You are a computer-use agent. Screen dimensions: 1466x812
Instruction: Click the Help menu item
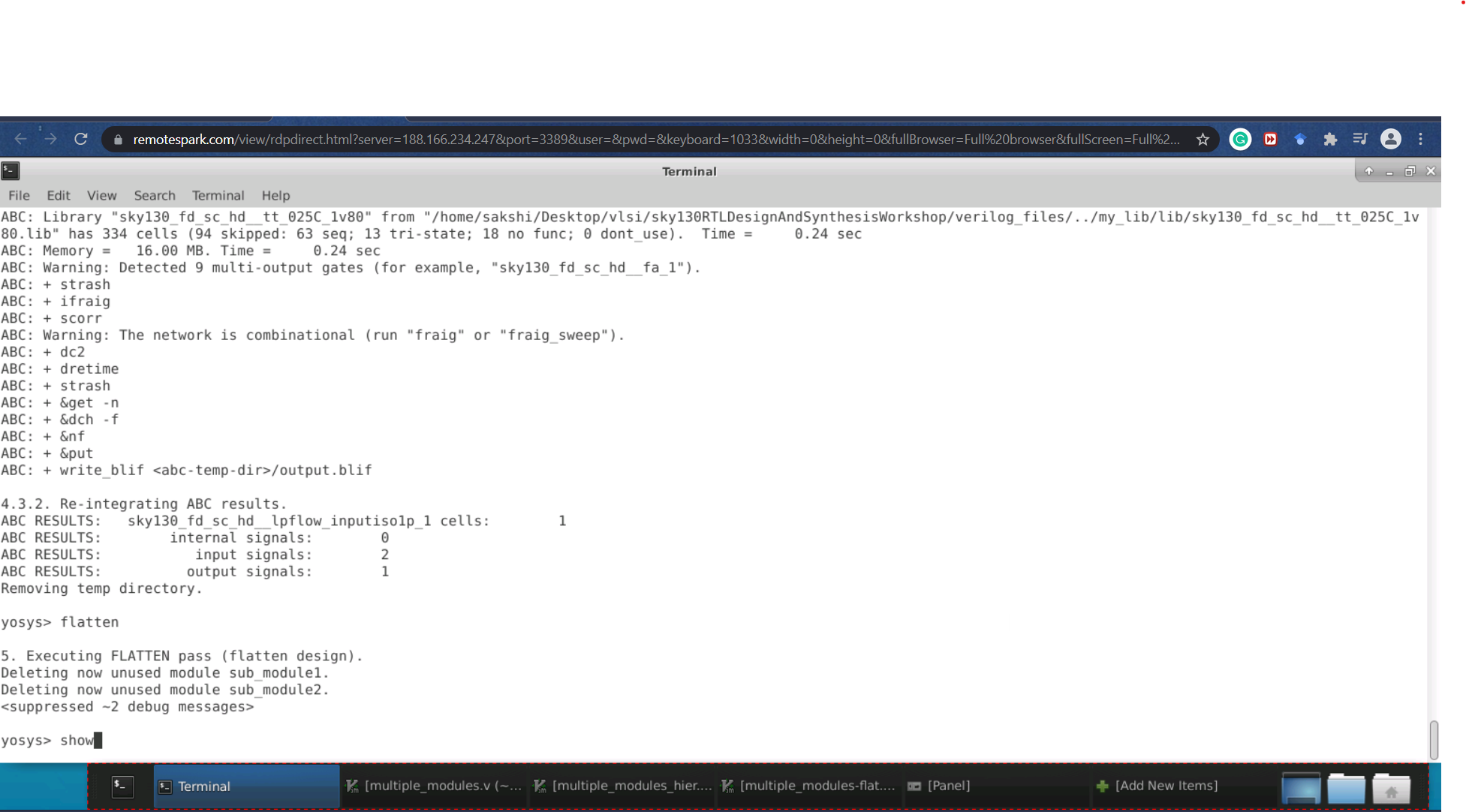275,195
